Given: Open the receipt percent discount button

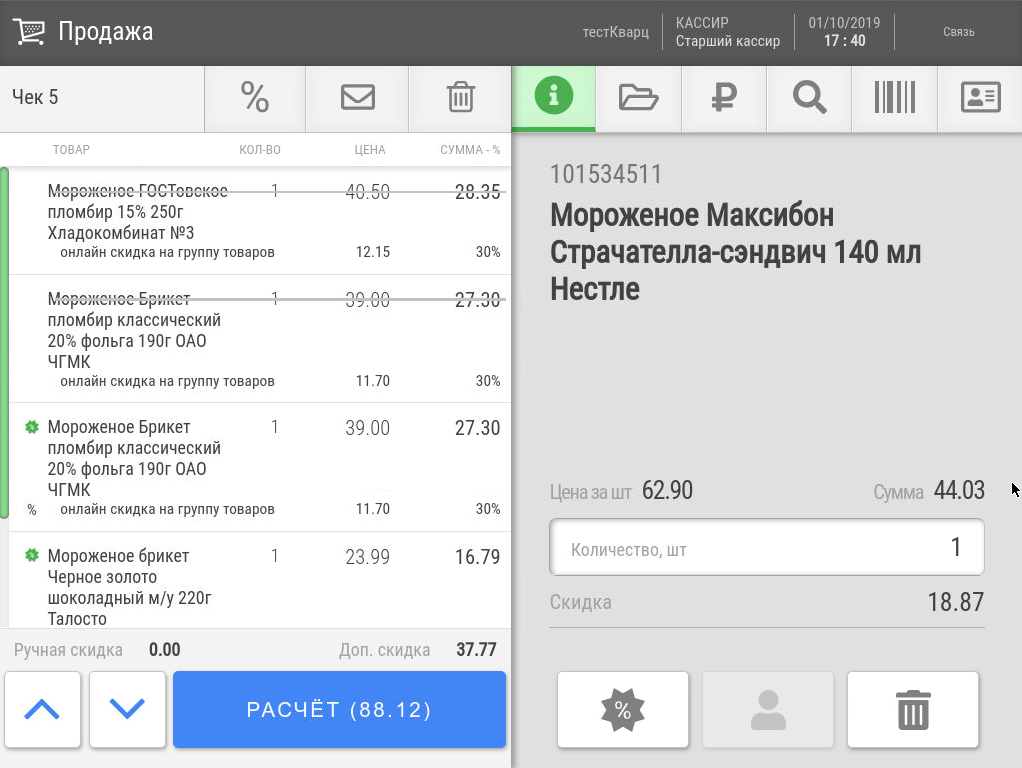Looking at the screenshot, I should (255, 98).
